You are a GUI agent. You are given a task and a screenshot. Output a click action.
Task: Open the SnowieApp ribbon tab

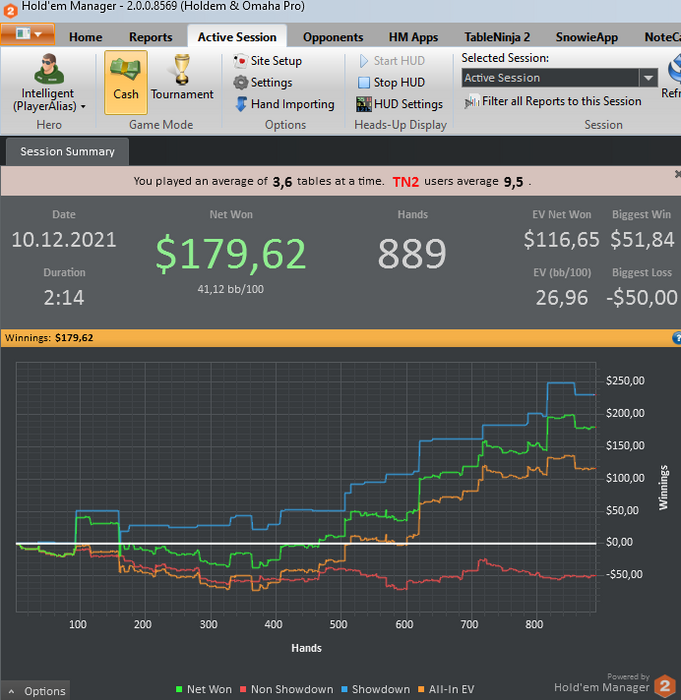click(x=587, y=37)
